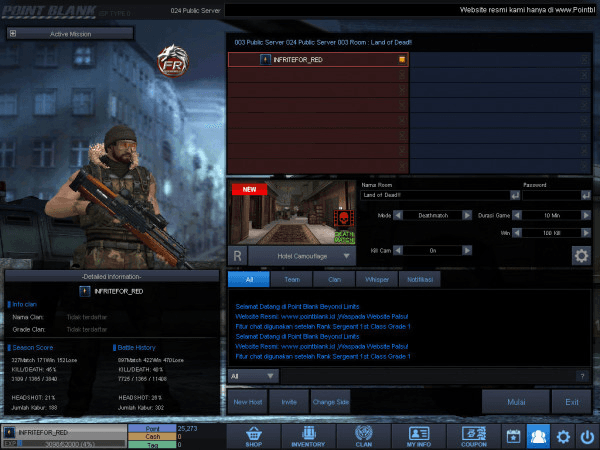Switch to the Team chat tab
600x450 pixels.
(292, 279)
